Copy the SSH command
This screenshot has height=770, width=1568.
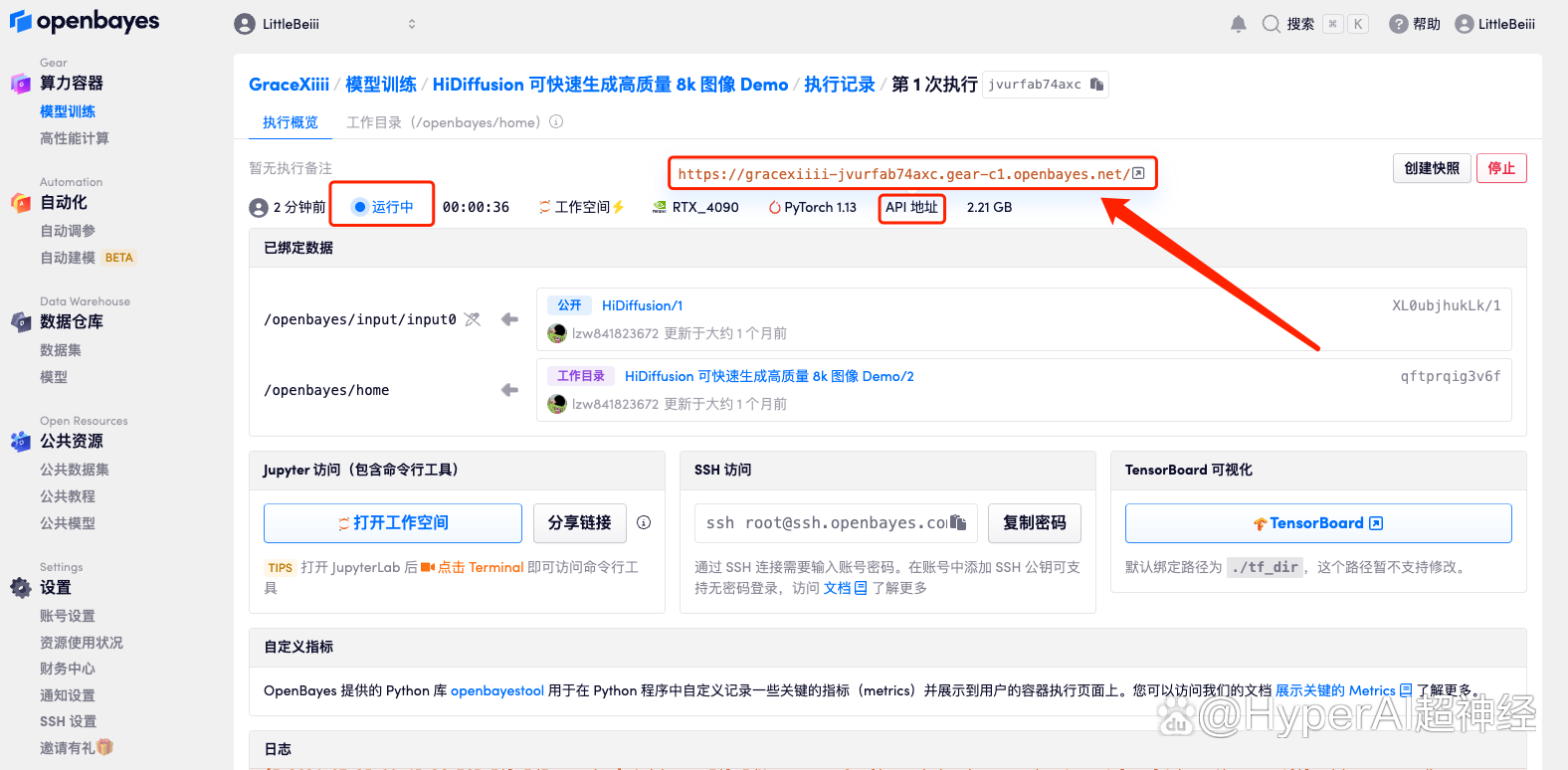tap(958, 522)
